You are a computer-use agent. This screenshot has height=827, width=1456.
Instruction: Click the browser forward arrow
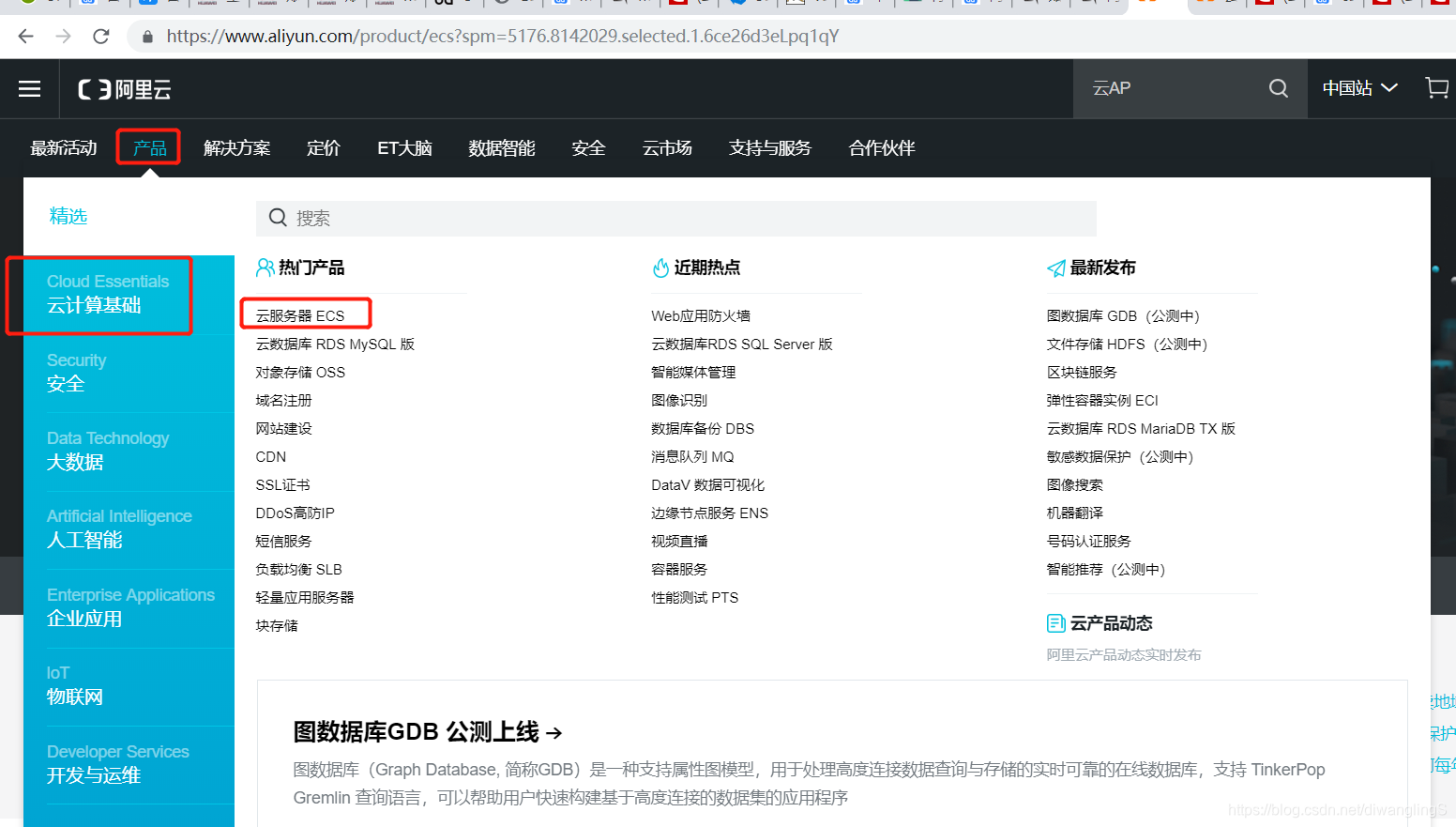click(x=63, y=36)
